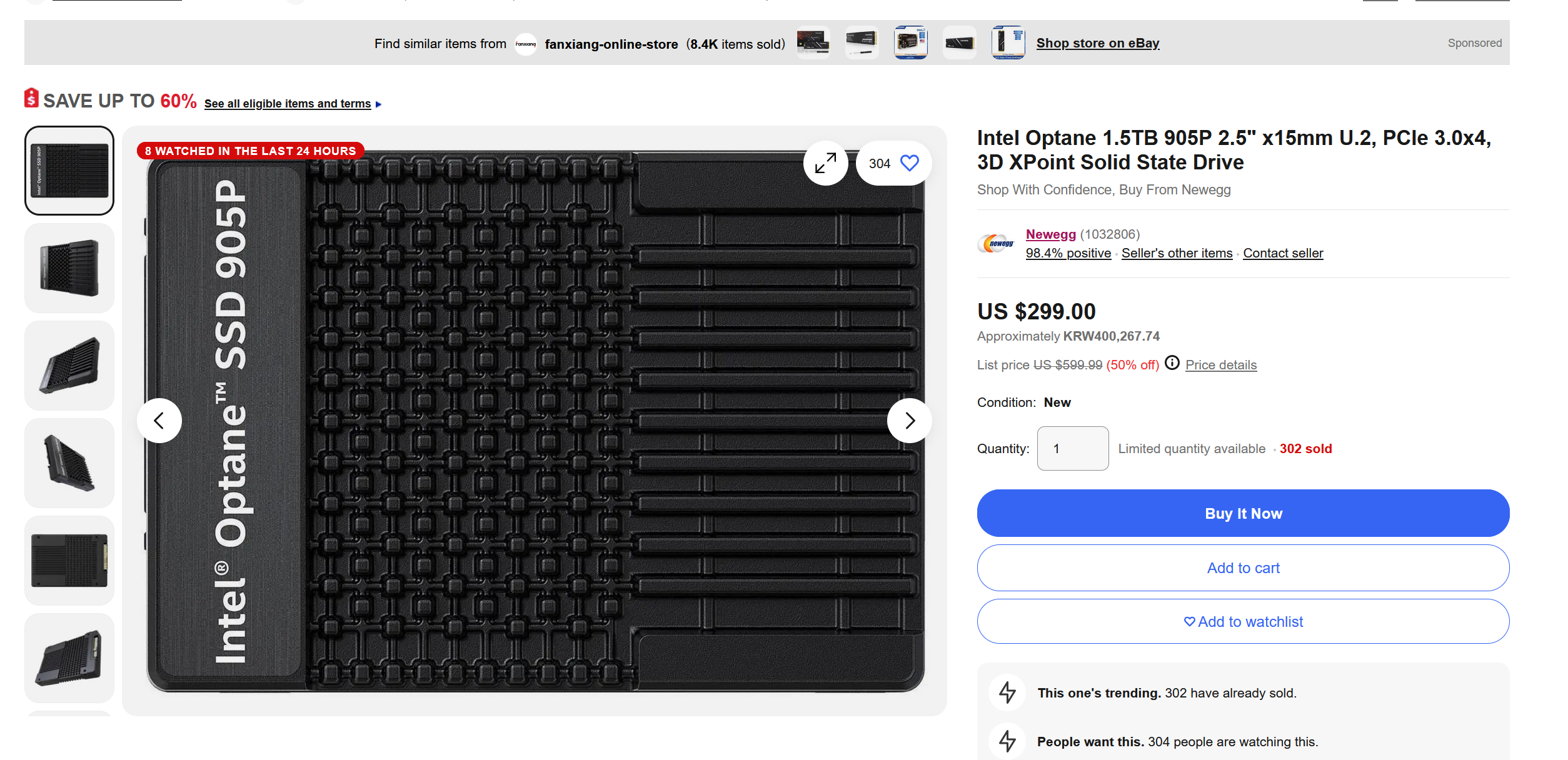This screenshot has height=760, width=1568.
Task: Go to the next product image
Action: coord(910,421)
